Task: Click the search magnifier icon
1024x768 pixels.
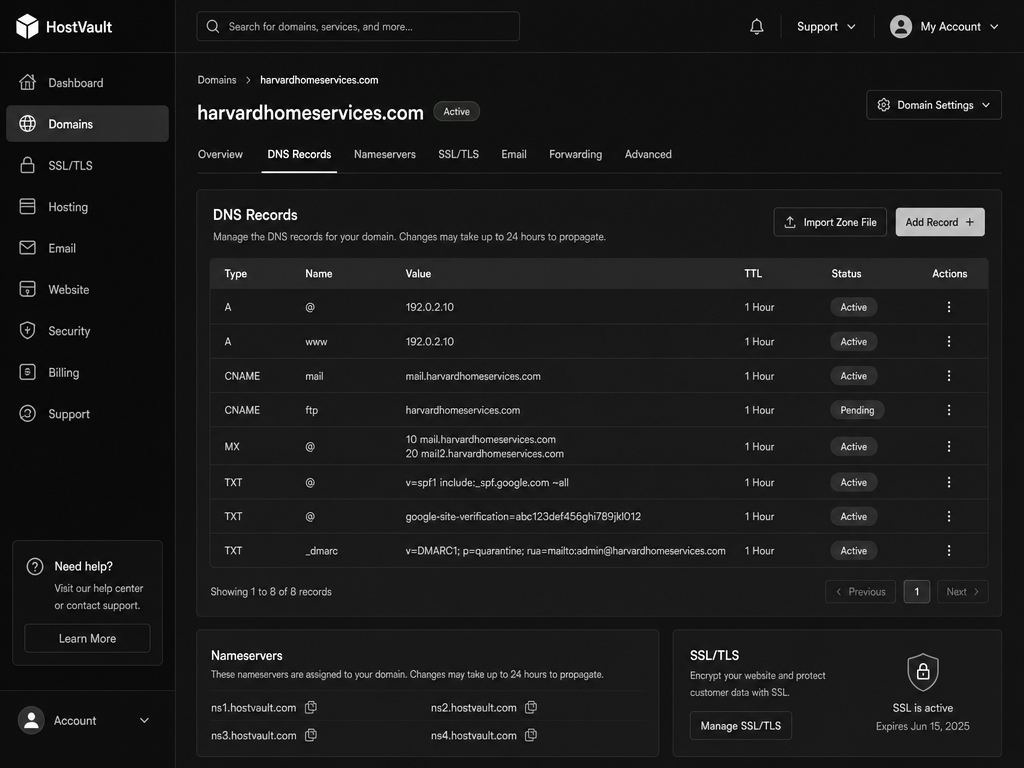Action: [x=213, y=27]
